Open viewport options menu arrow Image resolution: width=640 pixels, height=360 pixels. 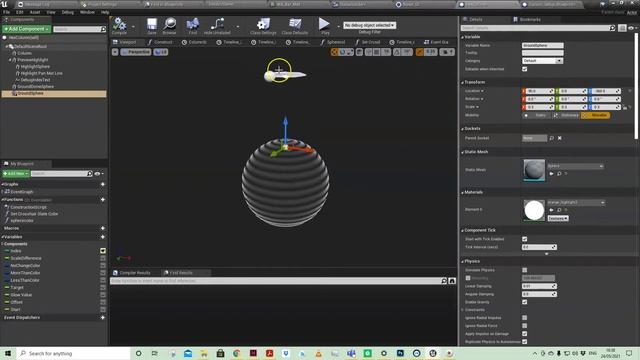coord(115,52)
